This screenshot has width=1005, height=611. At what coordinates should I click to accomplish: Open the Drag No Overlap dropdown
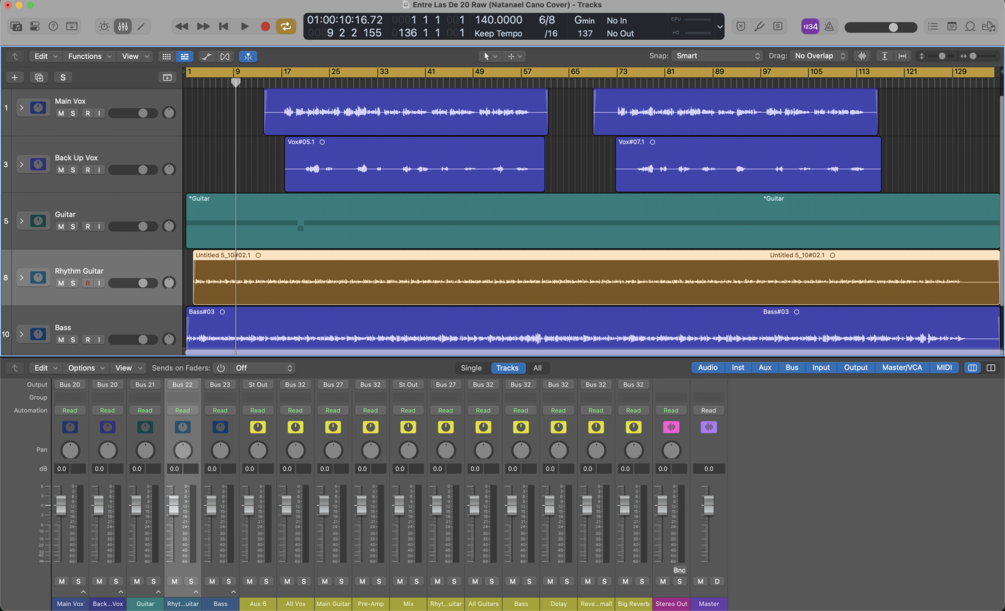[x=819, y=56]
